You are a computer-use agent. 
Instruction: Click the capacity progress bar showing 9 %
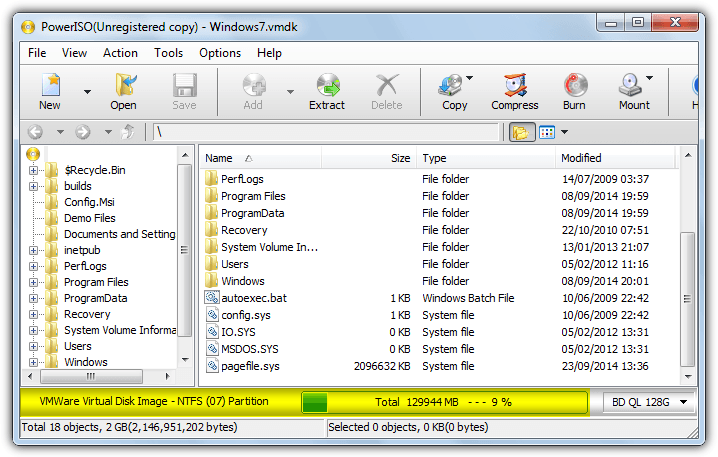tap(445, 403)
